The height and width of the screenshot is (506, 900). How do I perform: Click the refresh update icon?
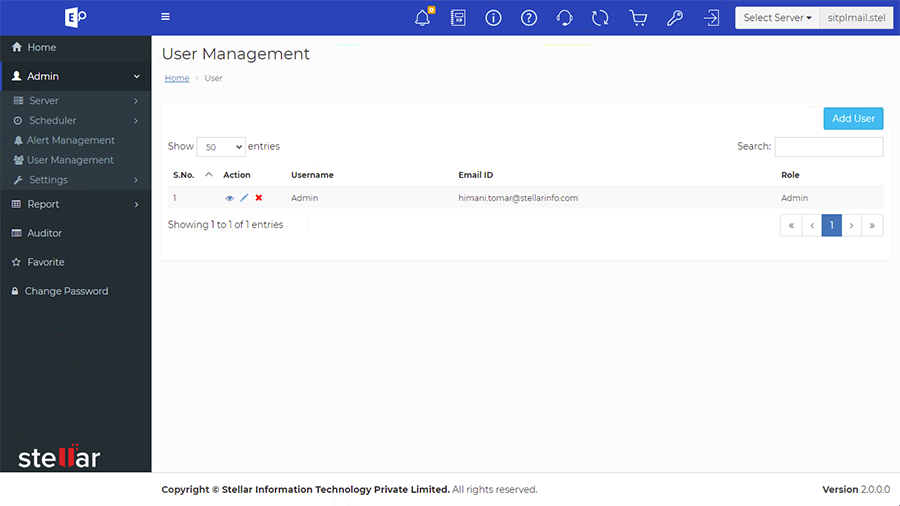600,18
